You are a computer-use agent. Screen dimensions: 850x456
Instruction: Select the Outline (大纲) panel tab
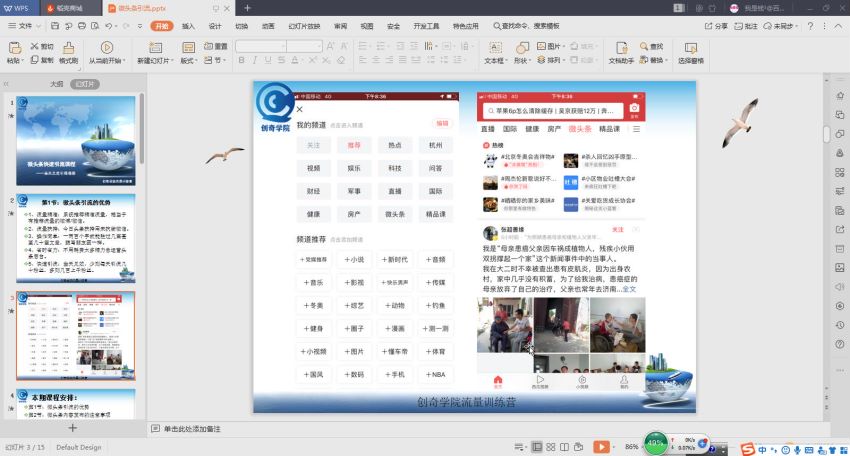(56, 84)
